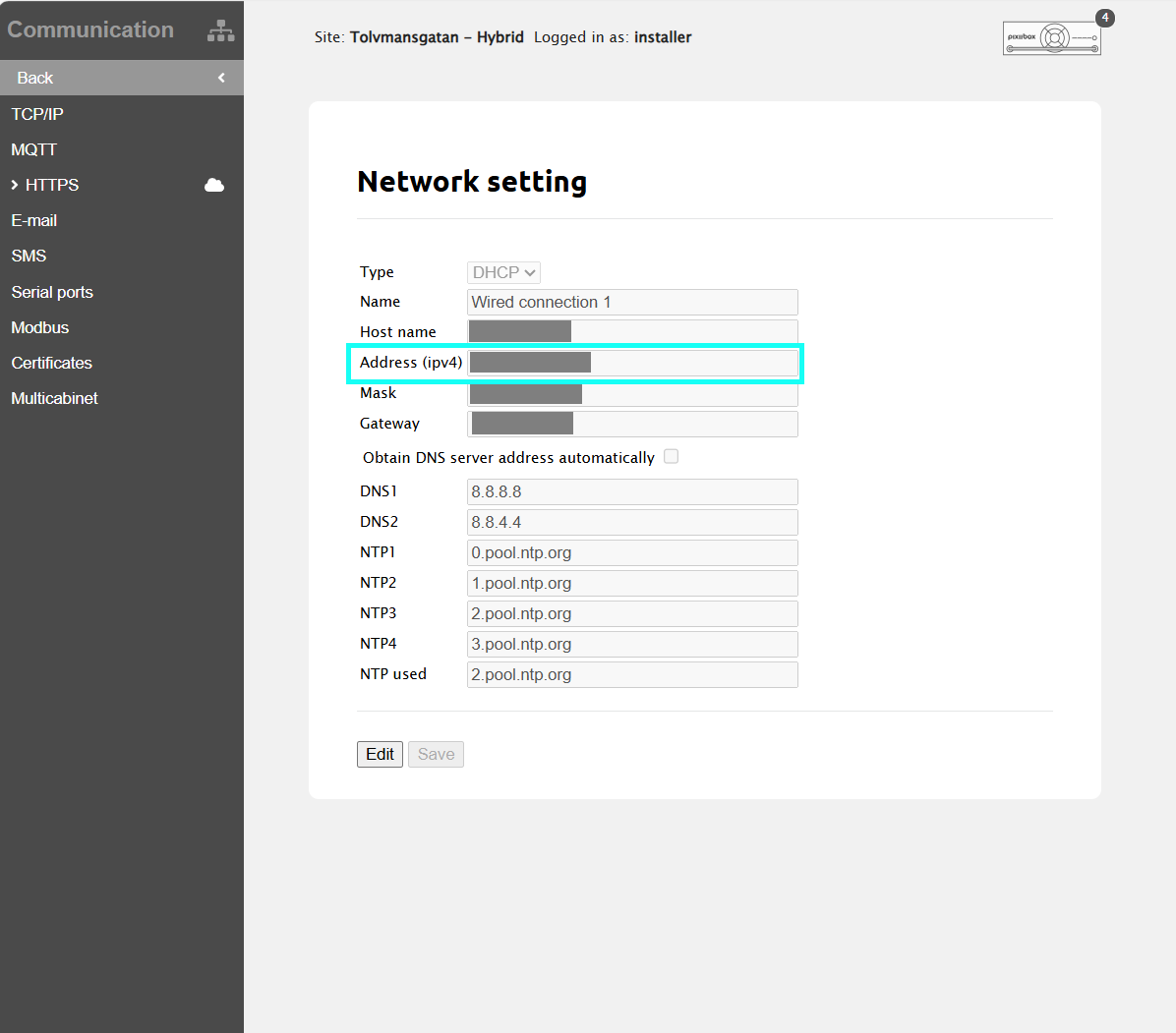The width and height of the screenshot is (1176, 1033).
Task: Click the Gateway label
Action: pyautogui.click(x=389, y=424)
